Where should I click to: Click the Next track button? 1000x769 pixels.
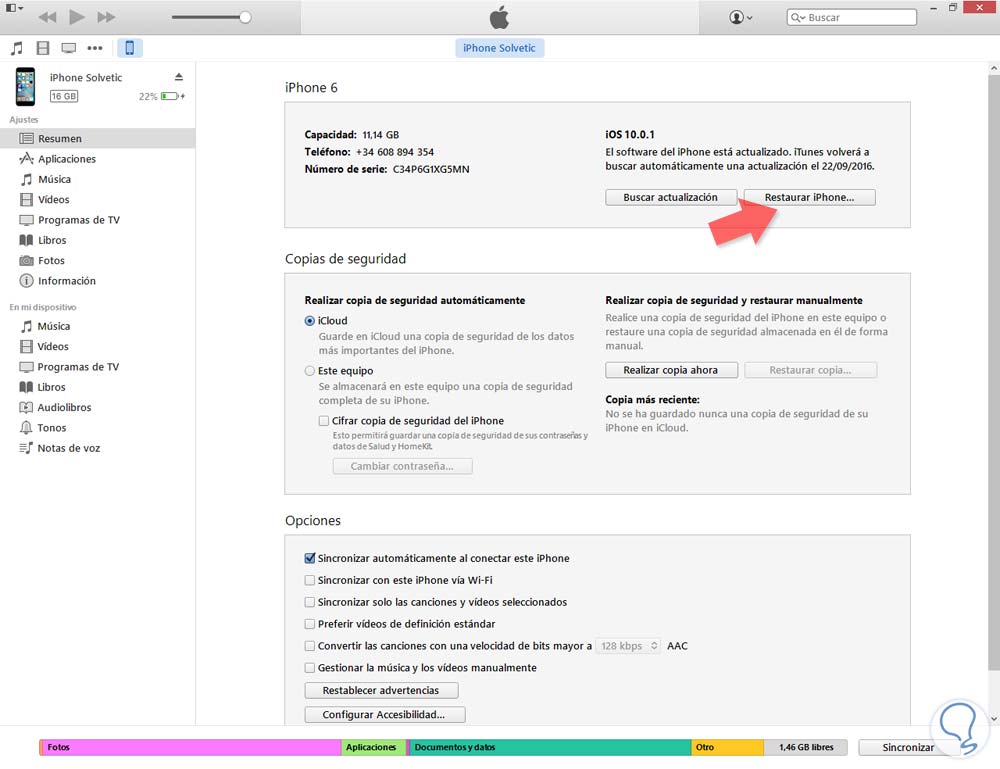point(106,17)
